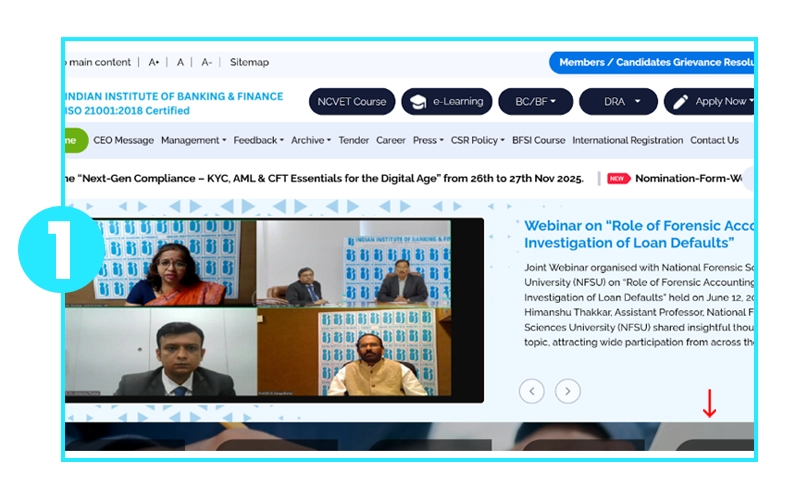Open the Tender page

[x=353, y=140]
